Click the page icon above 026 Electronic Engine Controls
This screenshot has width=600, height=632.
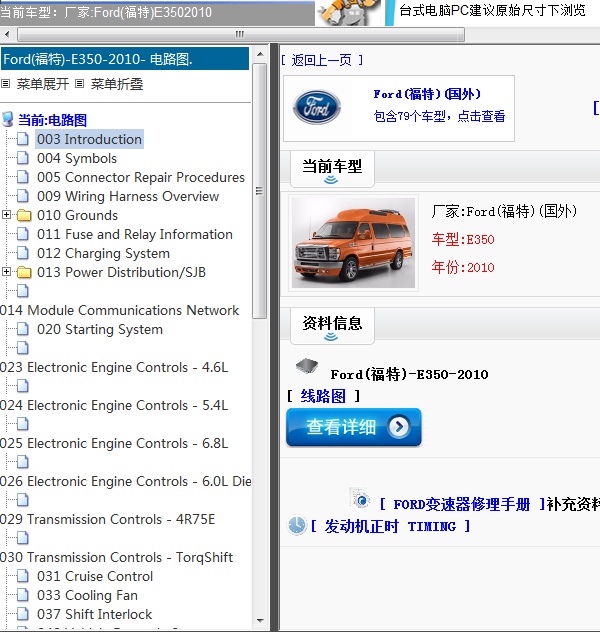23,462
